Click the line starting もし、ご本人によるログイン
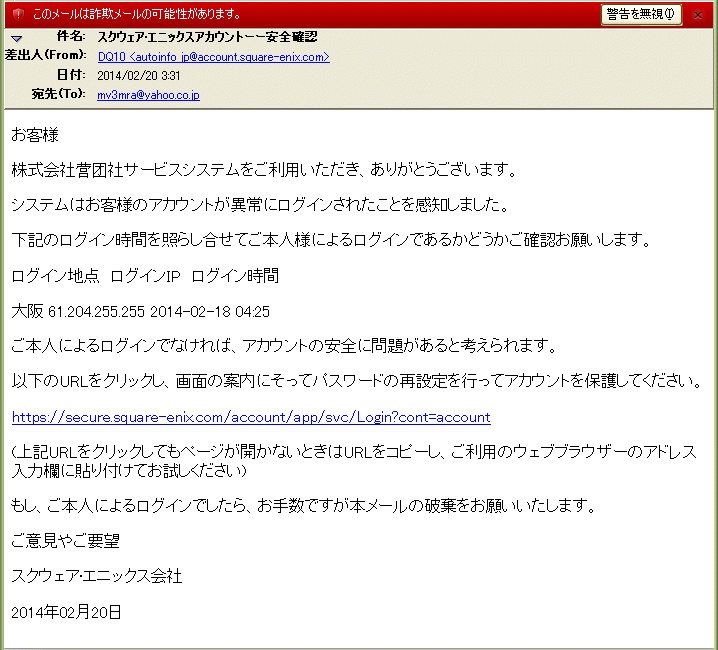 304,506
